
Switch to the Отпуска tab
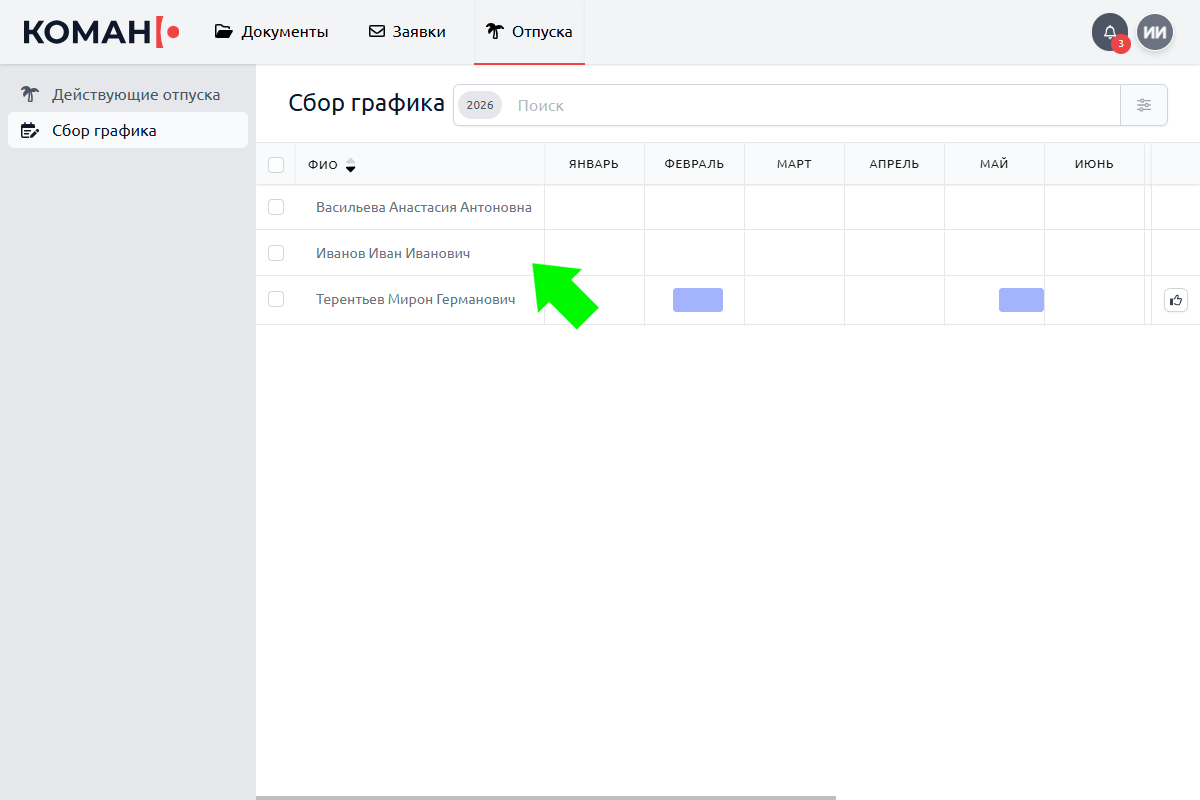tap(530, 32)
